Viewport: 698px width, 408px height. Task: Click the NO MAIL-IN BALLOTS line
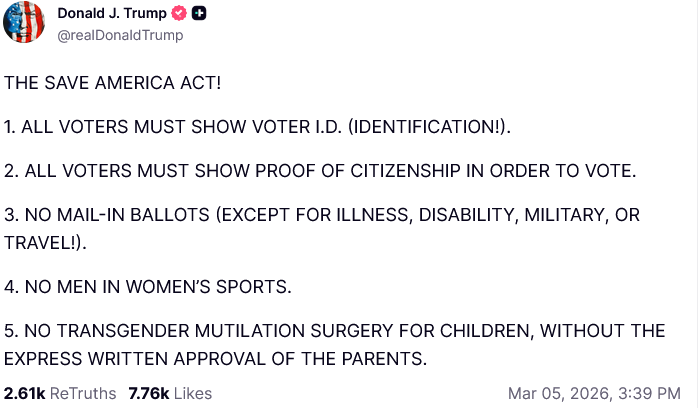(x=322, y=215)
